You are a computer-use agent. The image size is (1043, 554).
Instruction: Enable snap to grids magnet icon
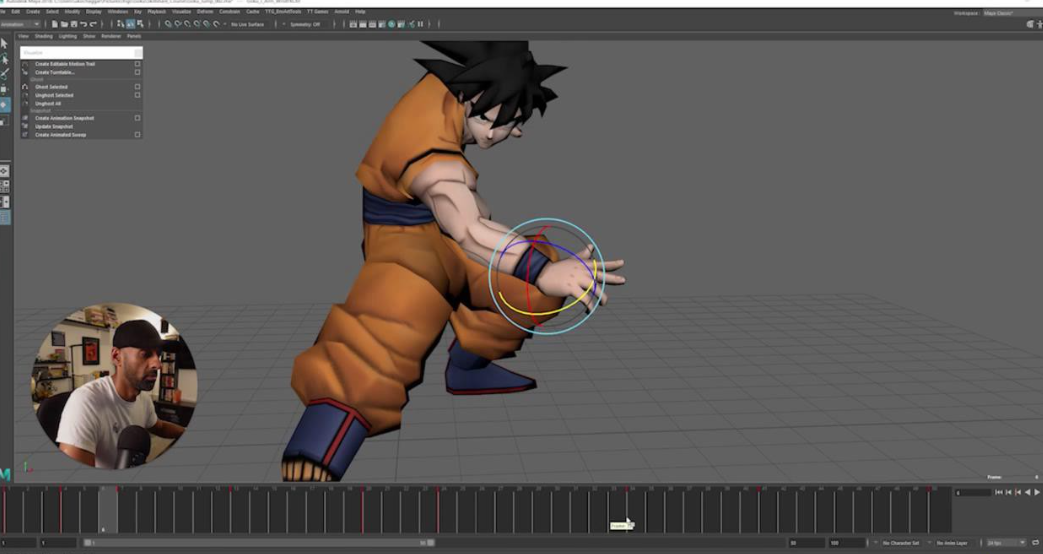coord(168,24)
